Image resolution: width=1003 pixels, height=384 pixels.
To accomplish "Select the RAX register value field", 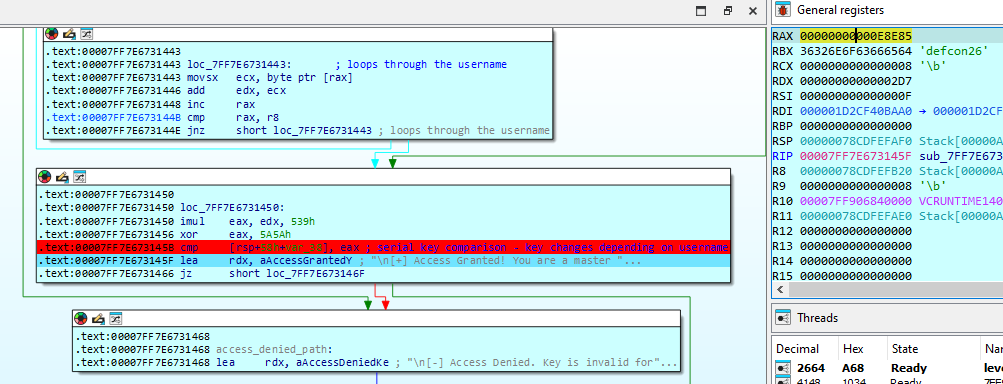I will 856,36.
